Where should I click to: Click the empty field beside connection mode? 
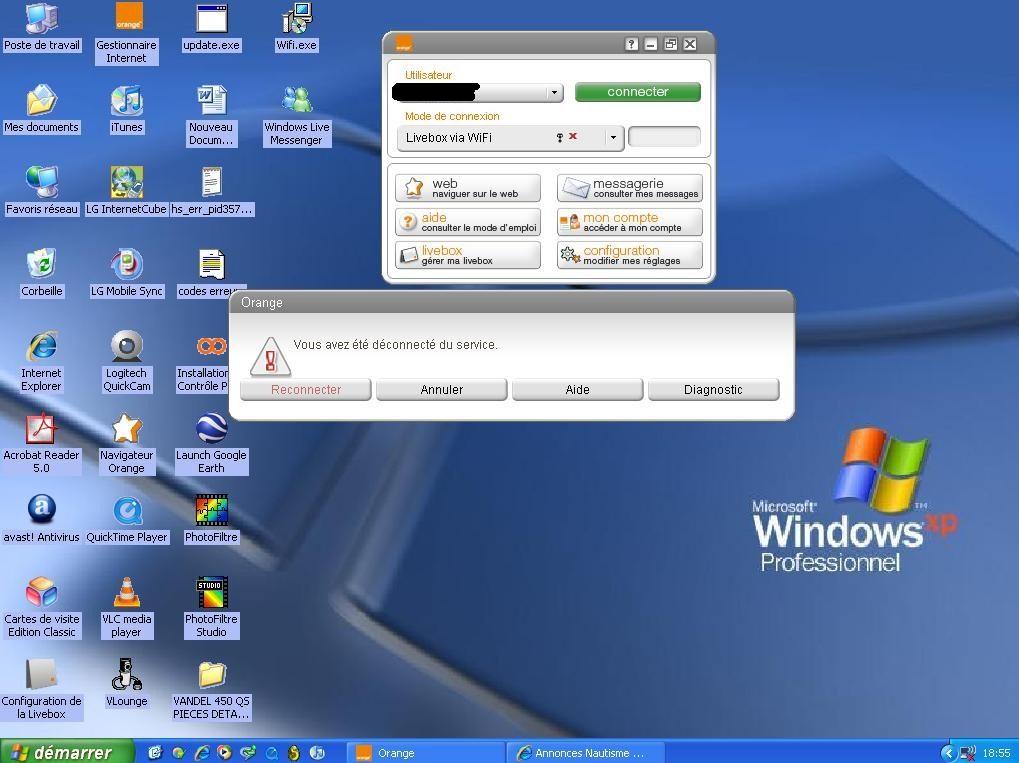coord(664,137)
